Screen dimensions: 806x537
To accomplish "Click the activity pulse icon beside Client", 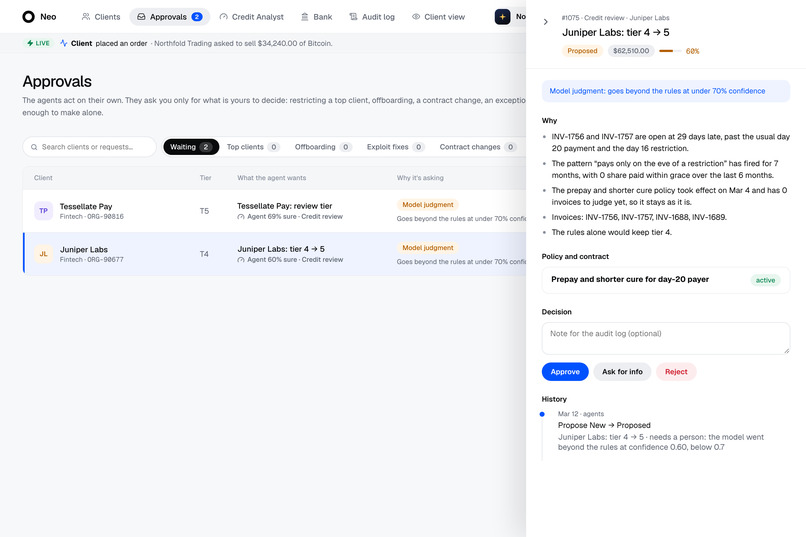I will 64,43.
